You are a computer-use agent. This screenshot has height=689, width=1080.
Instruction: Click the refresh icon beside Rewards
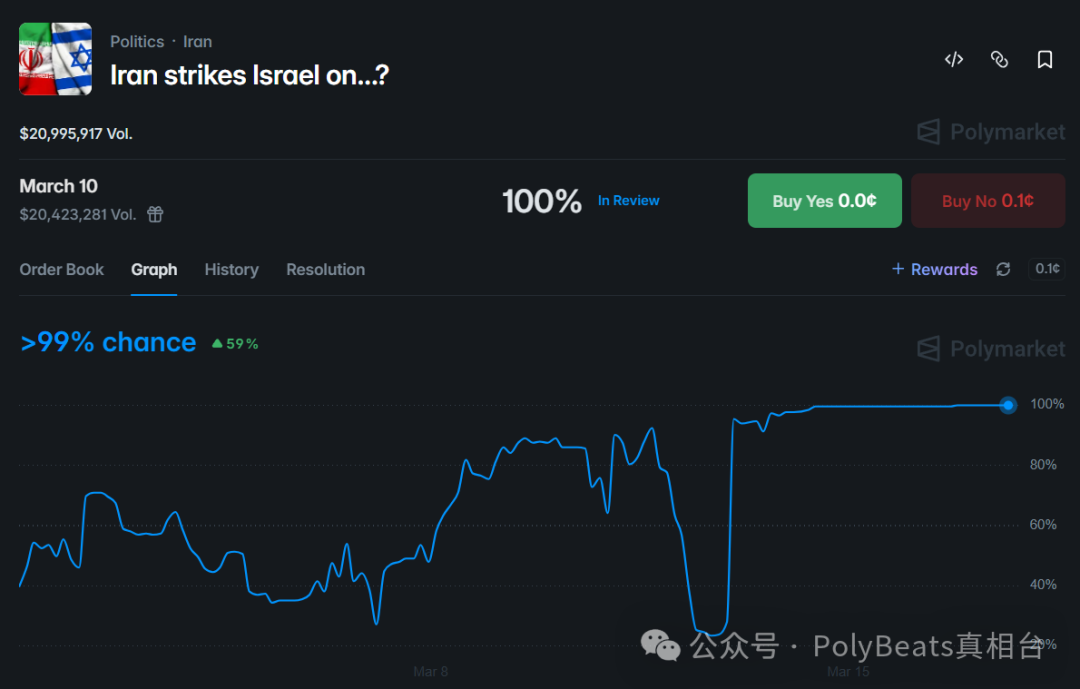[1003, 269]
